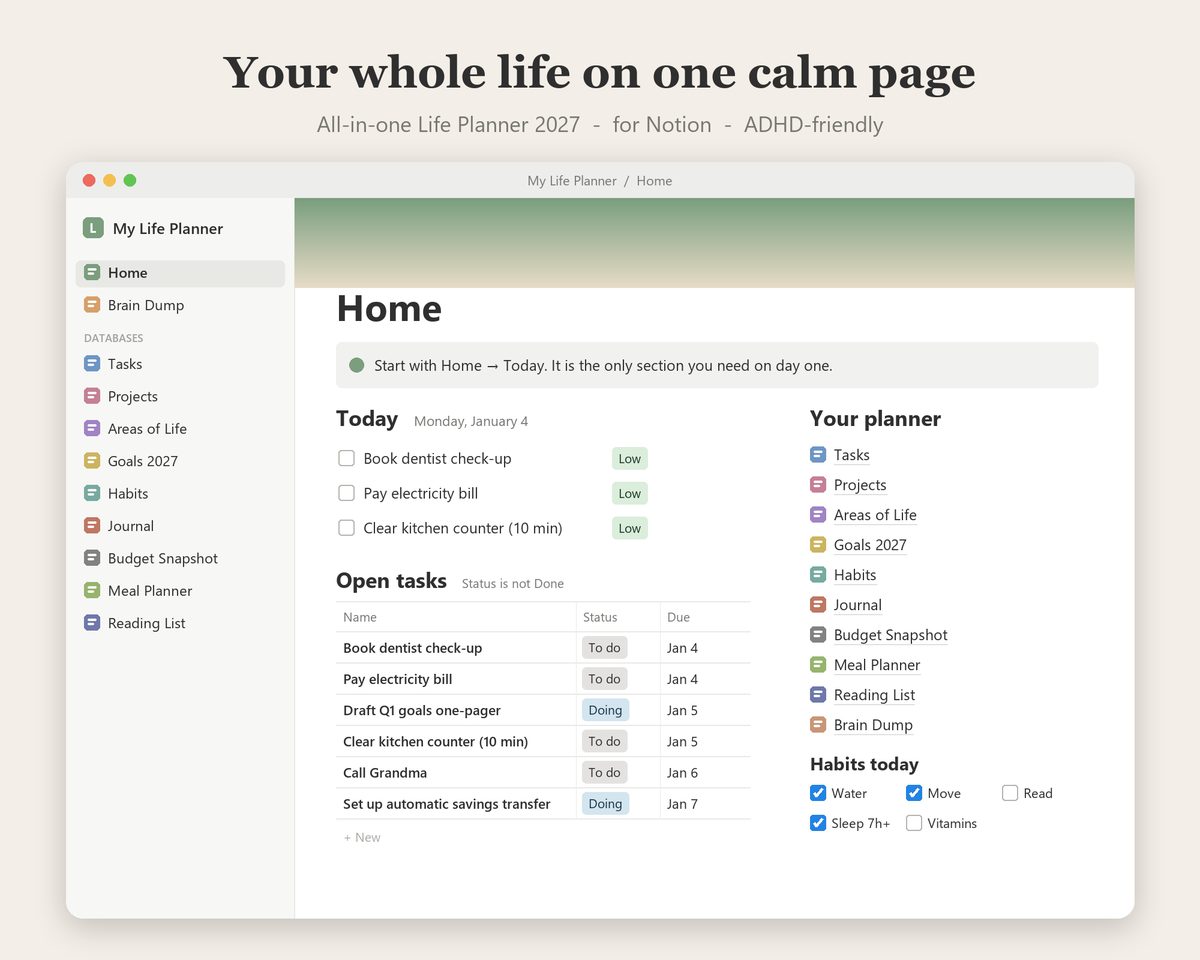The height and width of the screenshot is (960, 1200).
Task: Click the Journal icon in sidebar
Action: coord(92,525)
